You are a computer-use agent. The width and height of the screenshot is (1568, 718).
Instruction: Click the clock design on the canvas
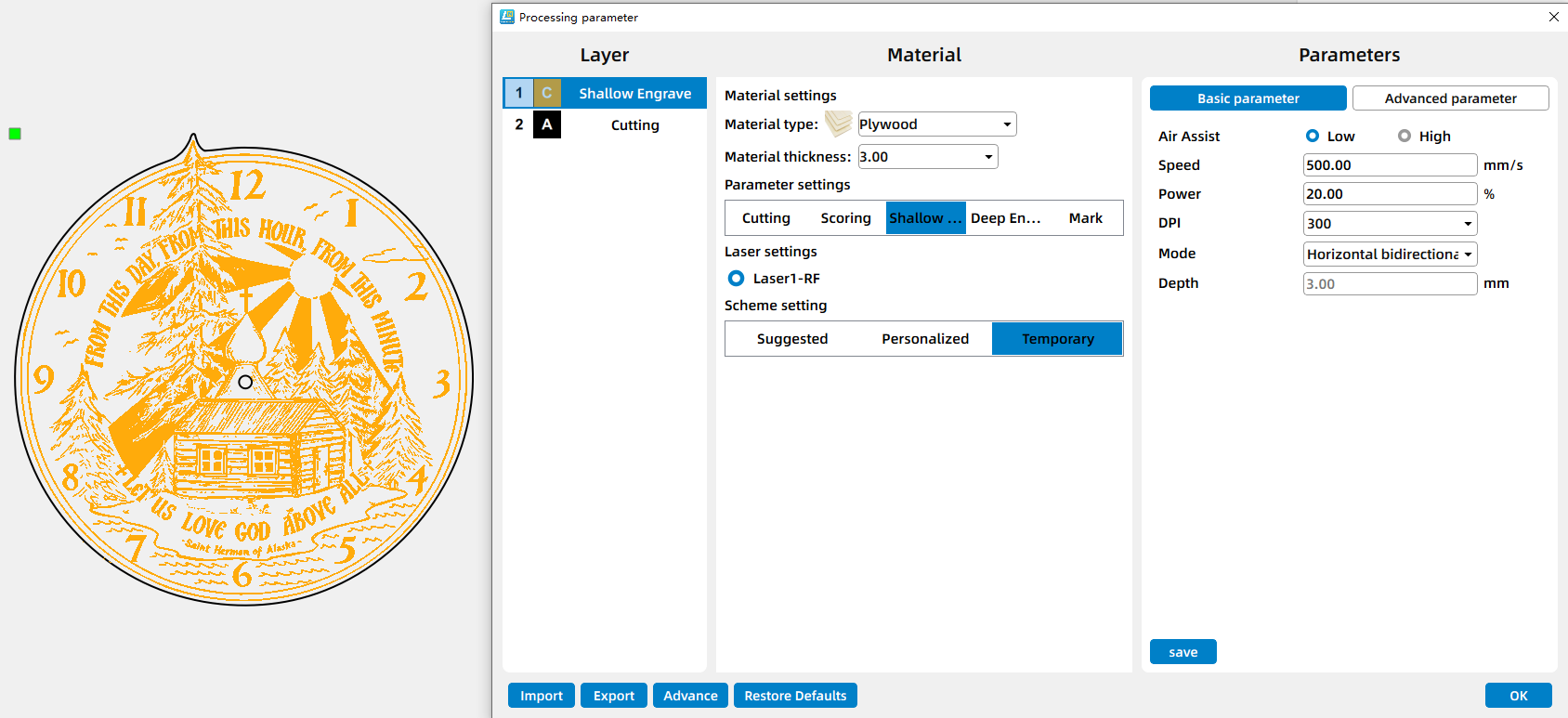(x=244, y=372)
